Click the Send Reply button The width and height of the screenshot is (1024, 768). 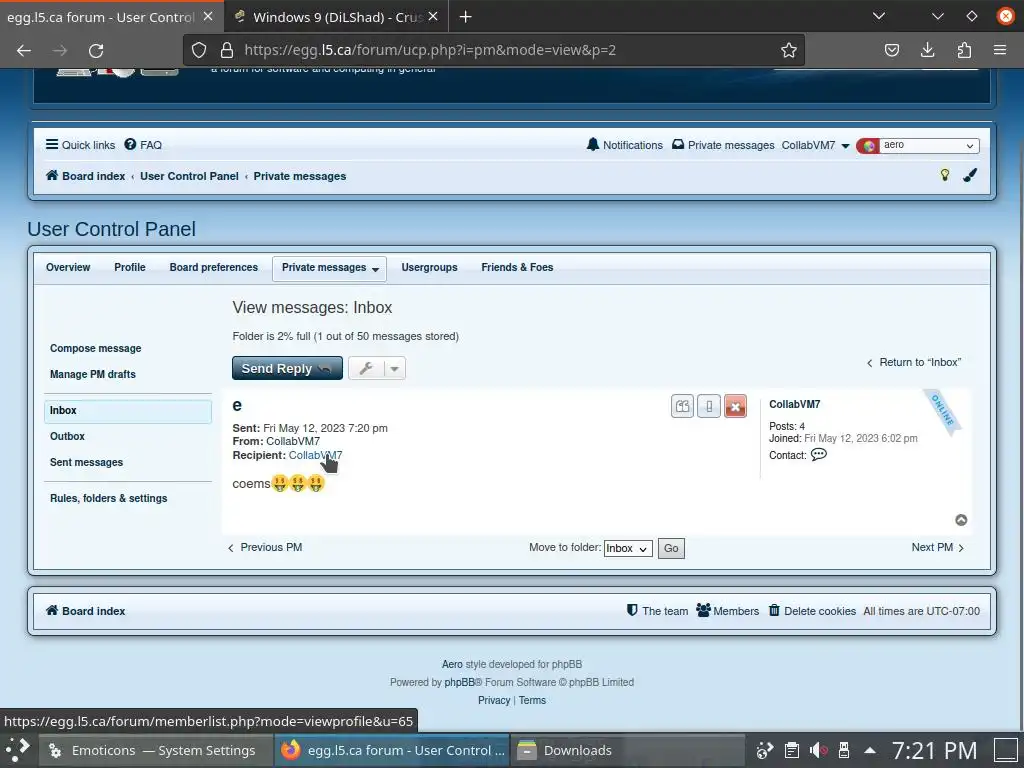(x=287, y=368)
